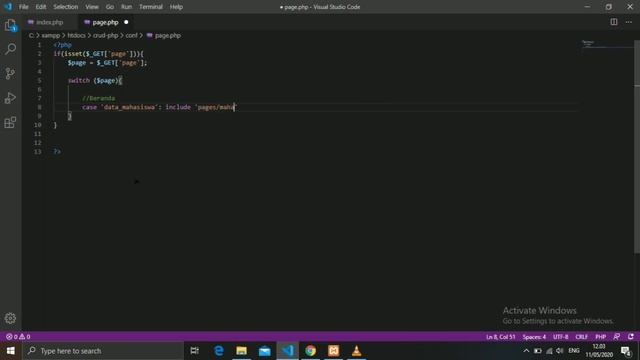Open the clock and date flyout
The width and height of the screenshot is (640, 360).
(599, 351)
